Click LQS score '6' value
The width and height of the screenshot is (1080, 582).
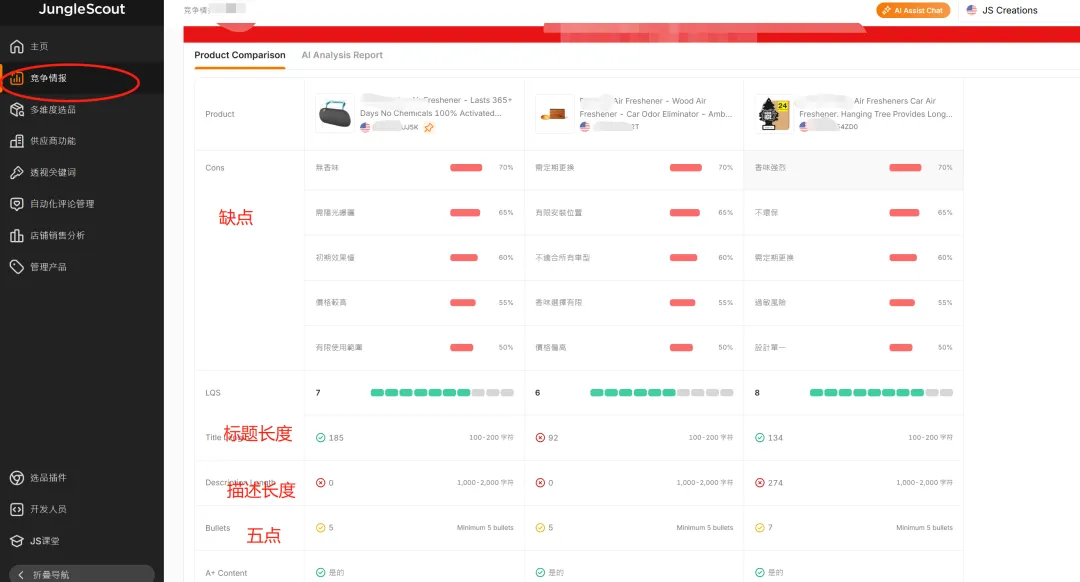(538, 393)
